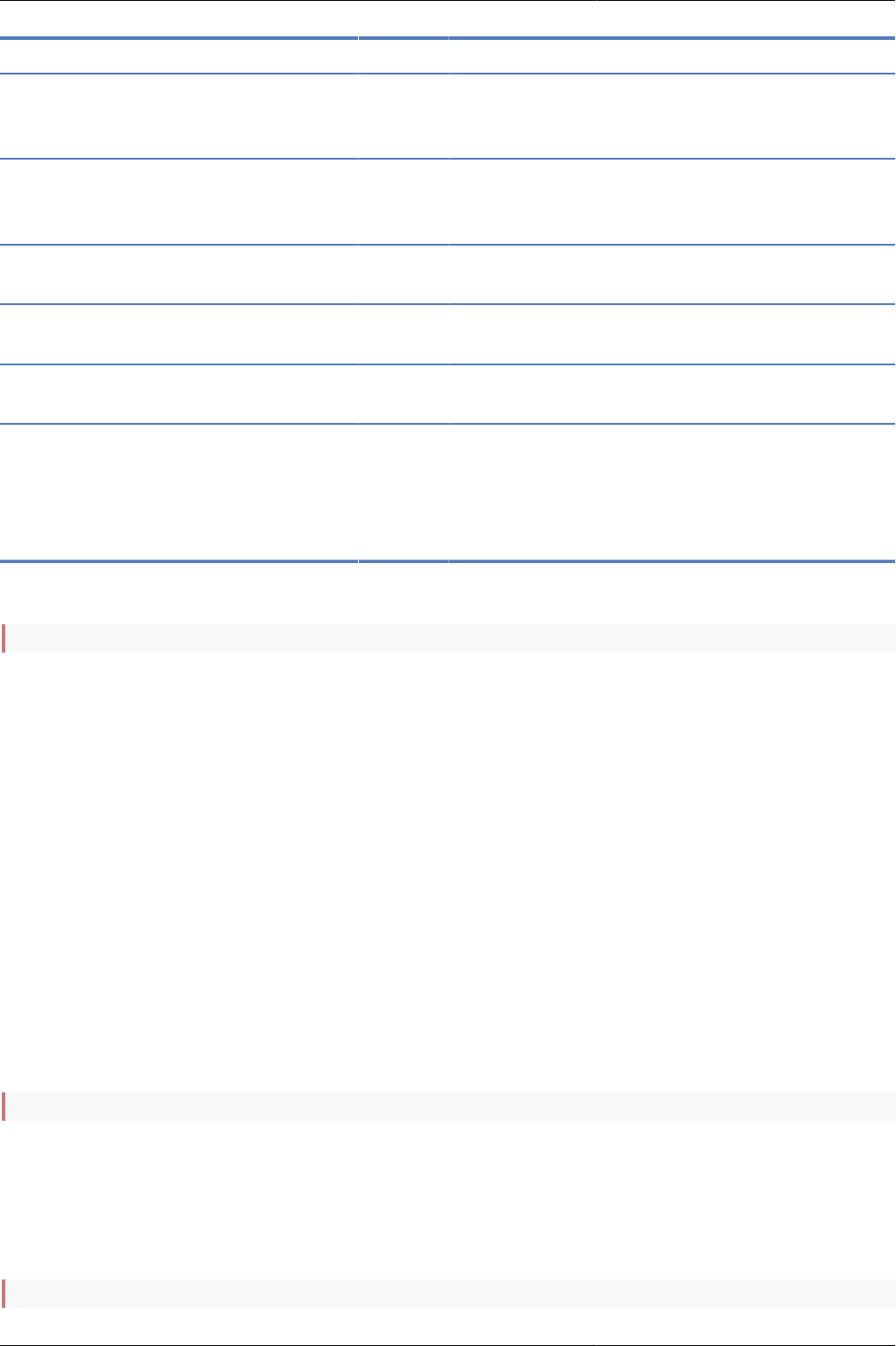Click the header row's narrow middle column cell

[x=403, y=56]
